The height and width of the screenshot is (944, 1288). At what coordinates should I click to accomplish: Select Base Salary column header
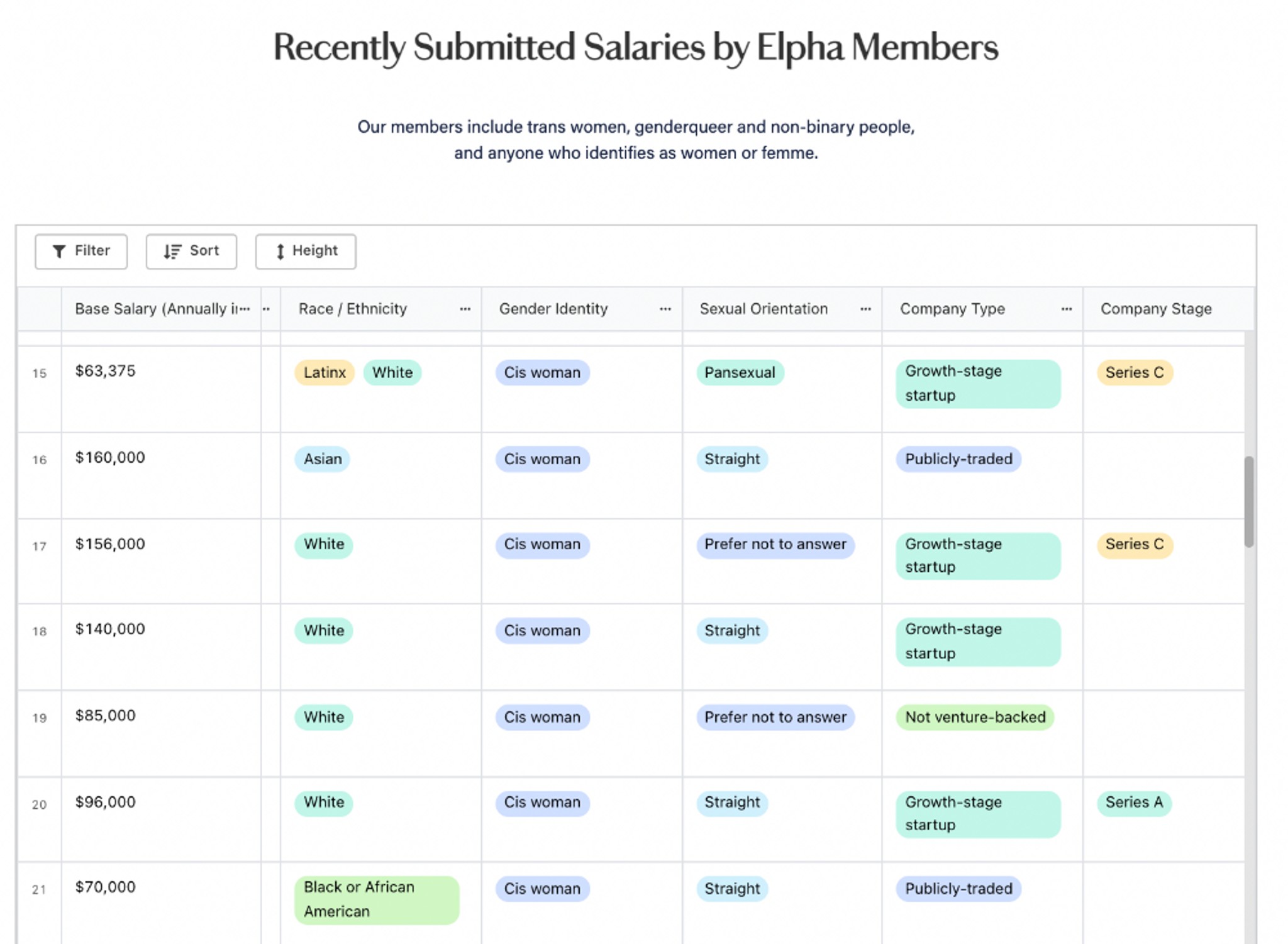click(x=161, y=309)
